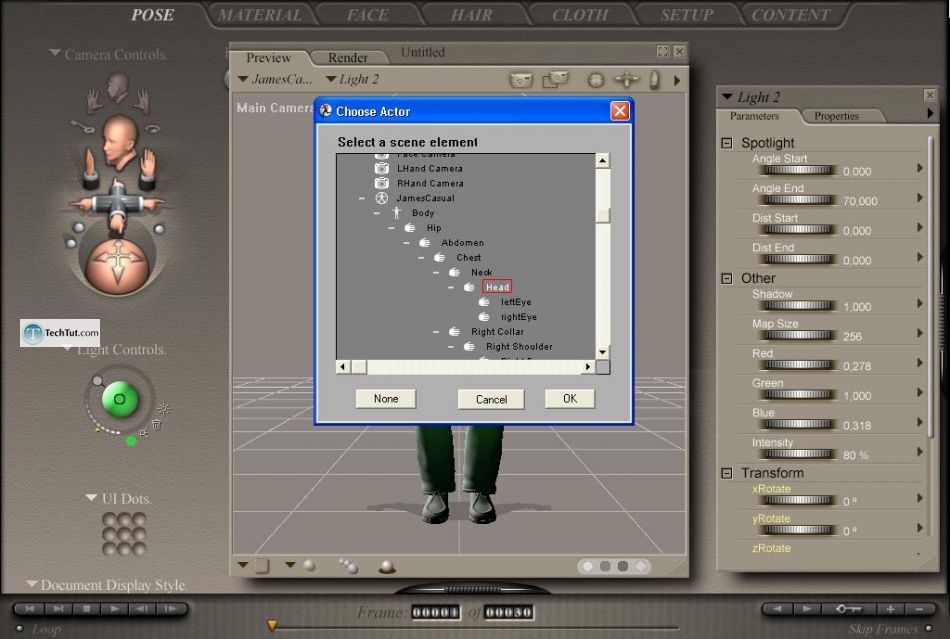The image size is (950, 639).
Task: Select Head in the actor tree
Action: 497,287
